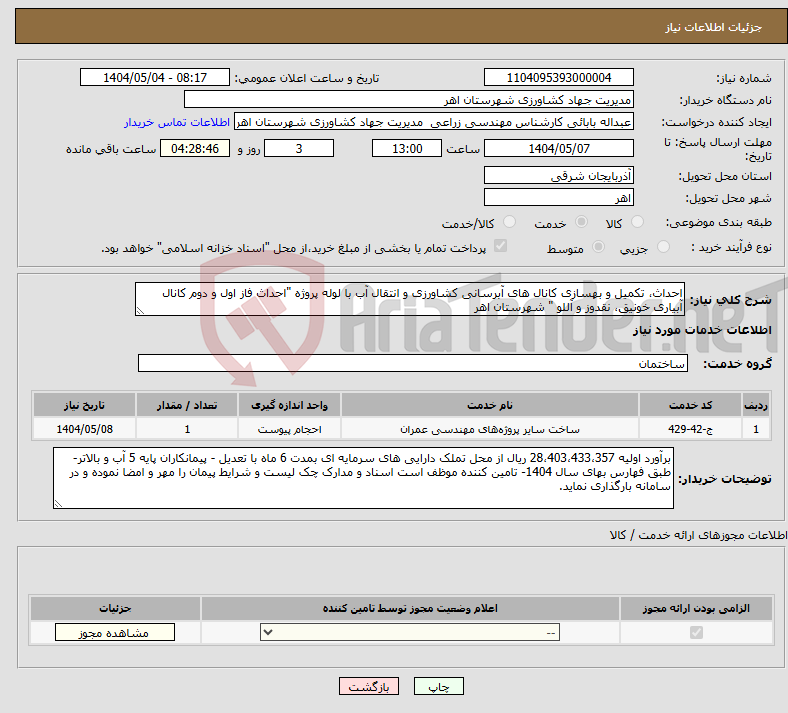788x713 pixels.
Task: Click the الزامی بودن ارائه مجوز header
Action: point(696,608)
